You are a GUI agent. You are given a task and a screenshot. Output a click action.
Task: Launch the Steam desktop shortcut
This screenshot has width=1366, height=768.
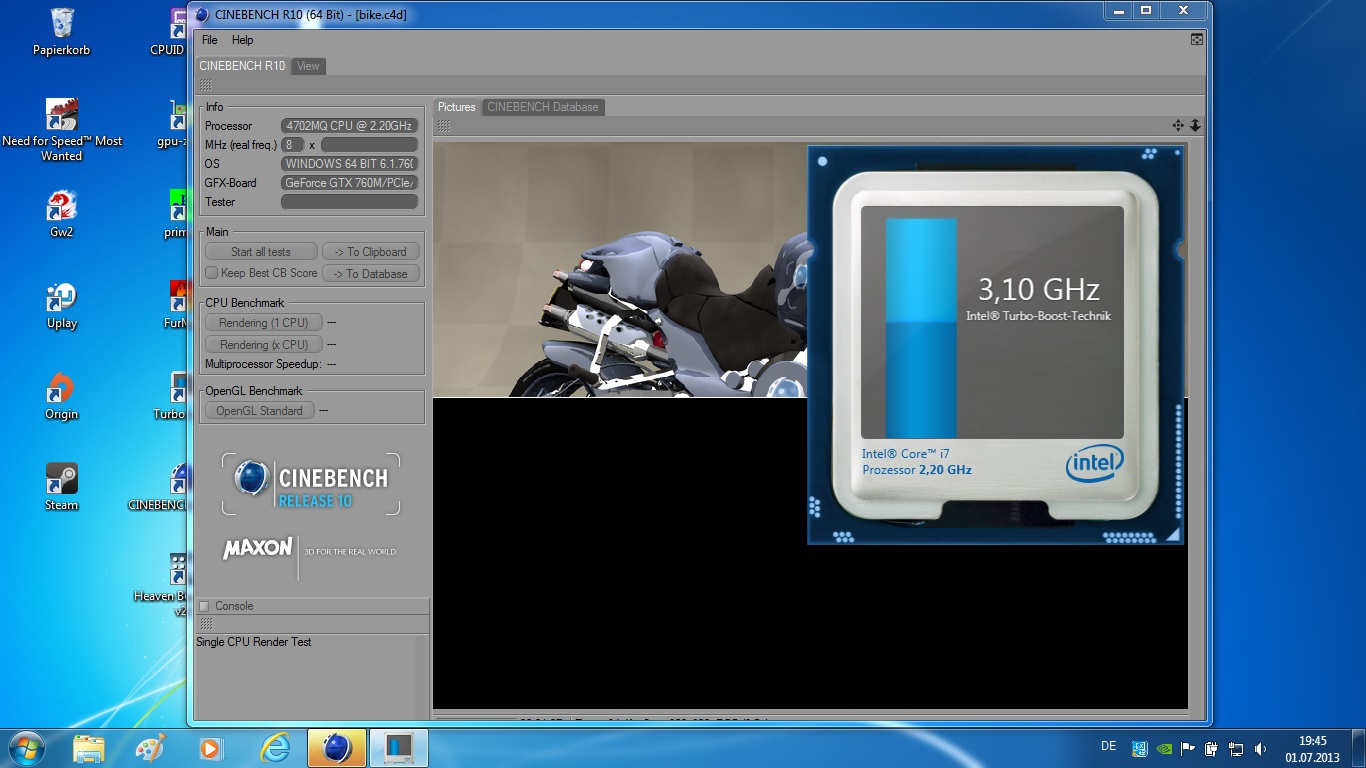point(61,487)
